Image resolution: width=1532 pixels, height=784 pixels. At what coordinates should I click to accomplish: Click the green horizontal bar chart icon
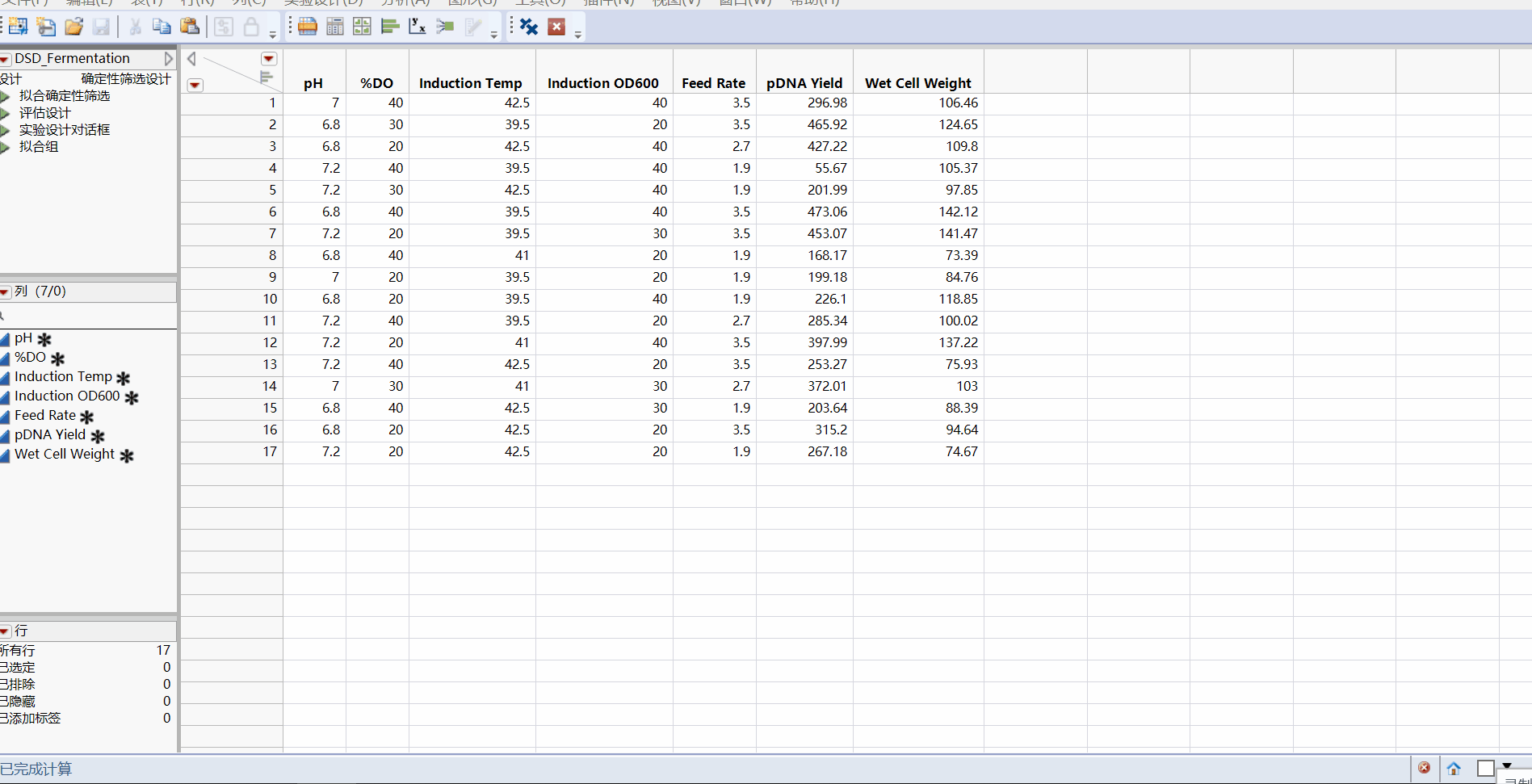(390, 27)
